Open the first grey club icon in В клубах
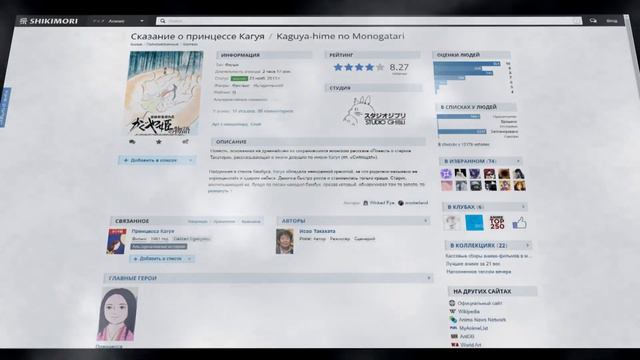640x360 pixels. (x=452, y=223)
